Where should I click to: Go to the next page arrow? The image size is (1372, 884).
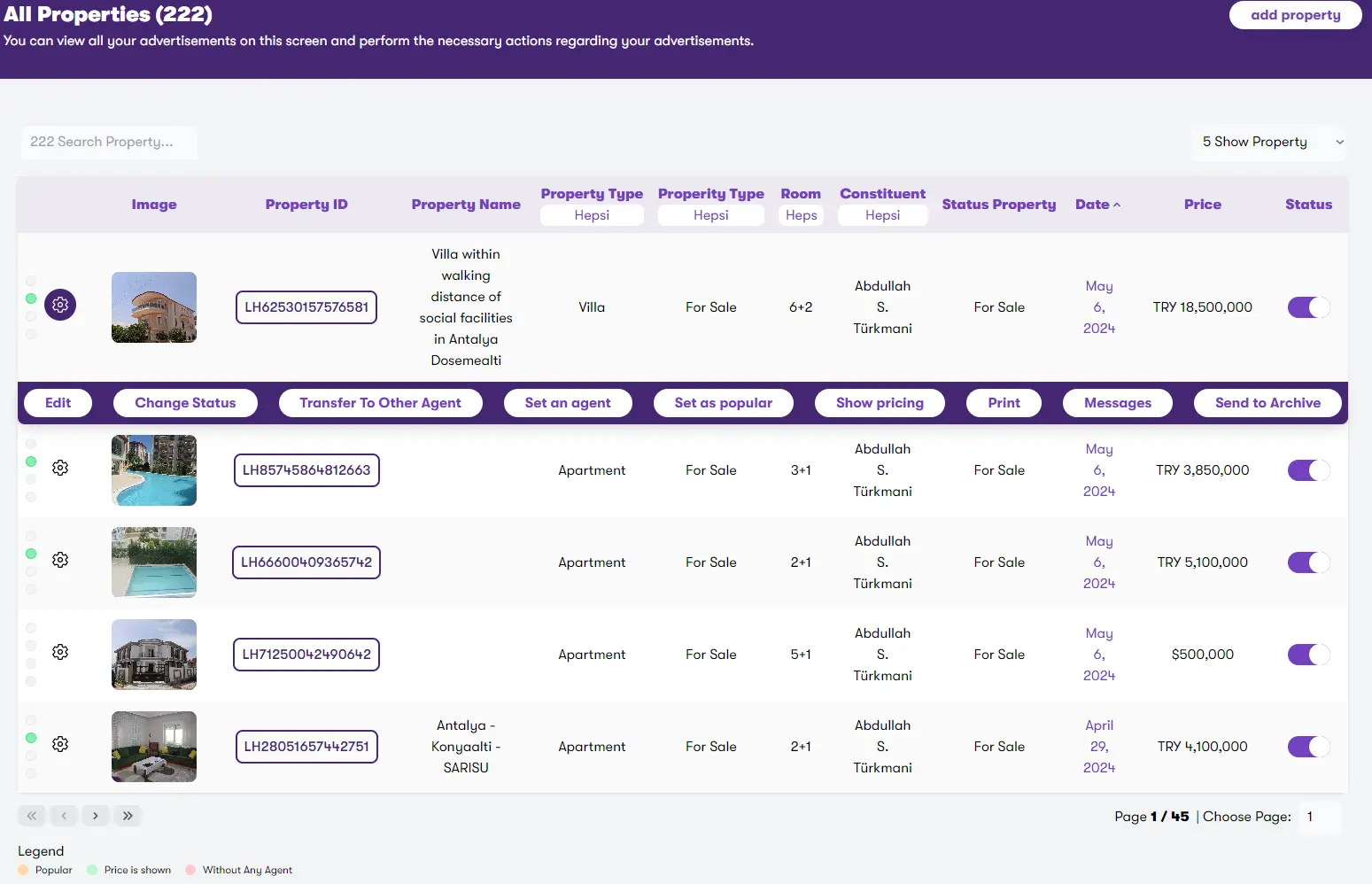point(96,816)
